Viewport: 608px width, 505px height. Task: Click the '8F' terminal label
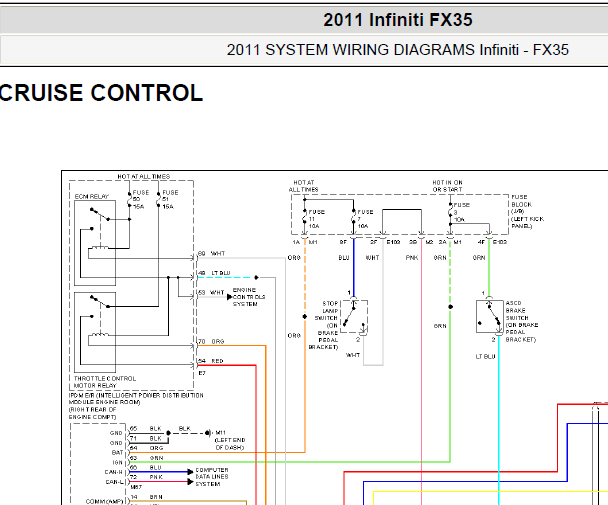[343, 242]
